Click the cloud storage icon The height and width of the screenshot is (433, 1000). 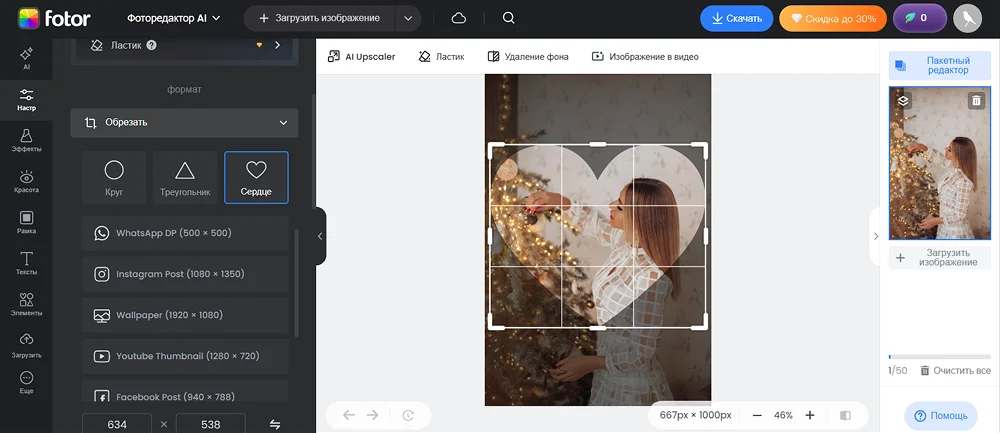coord(459,18)
